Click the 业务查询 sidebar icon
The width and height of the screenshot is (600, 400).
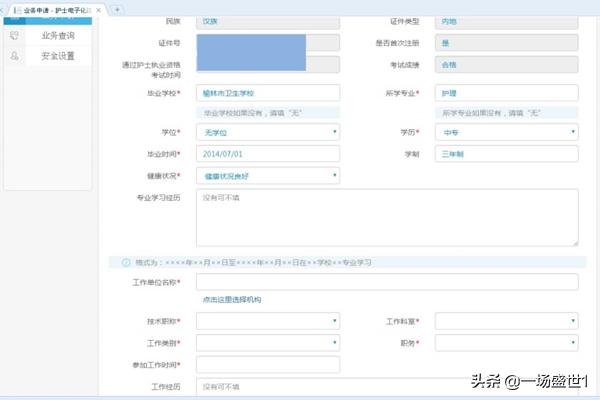coord(14,35)
